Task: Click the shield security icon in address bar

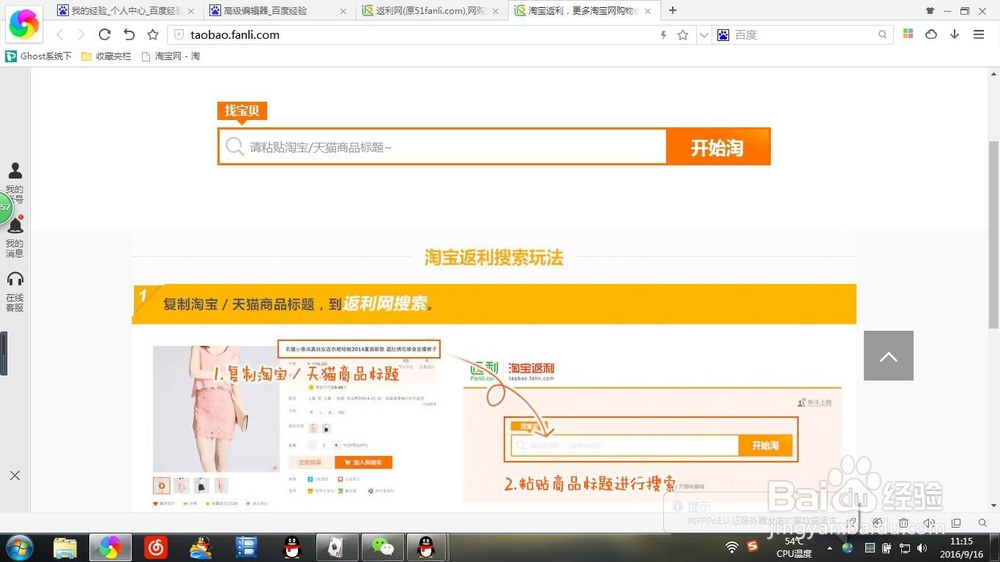Action: [x=179, y=34]
